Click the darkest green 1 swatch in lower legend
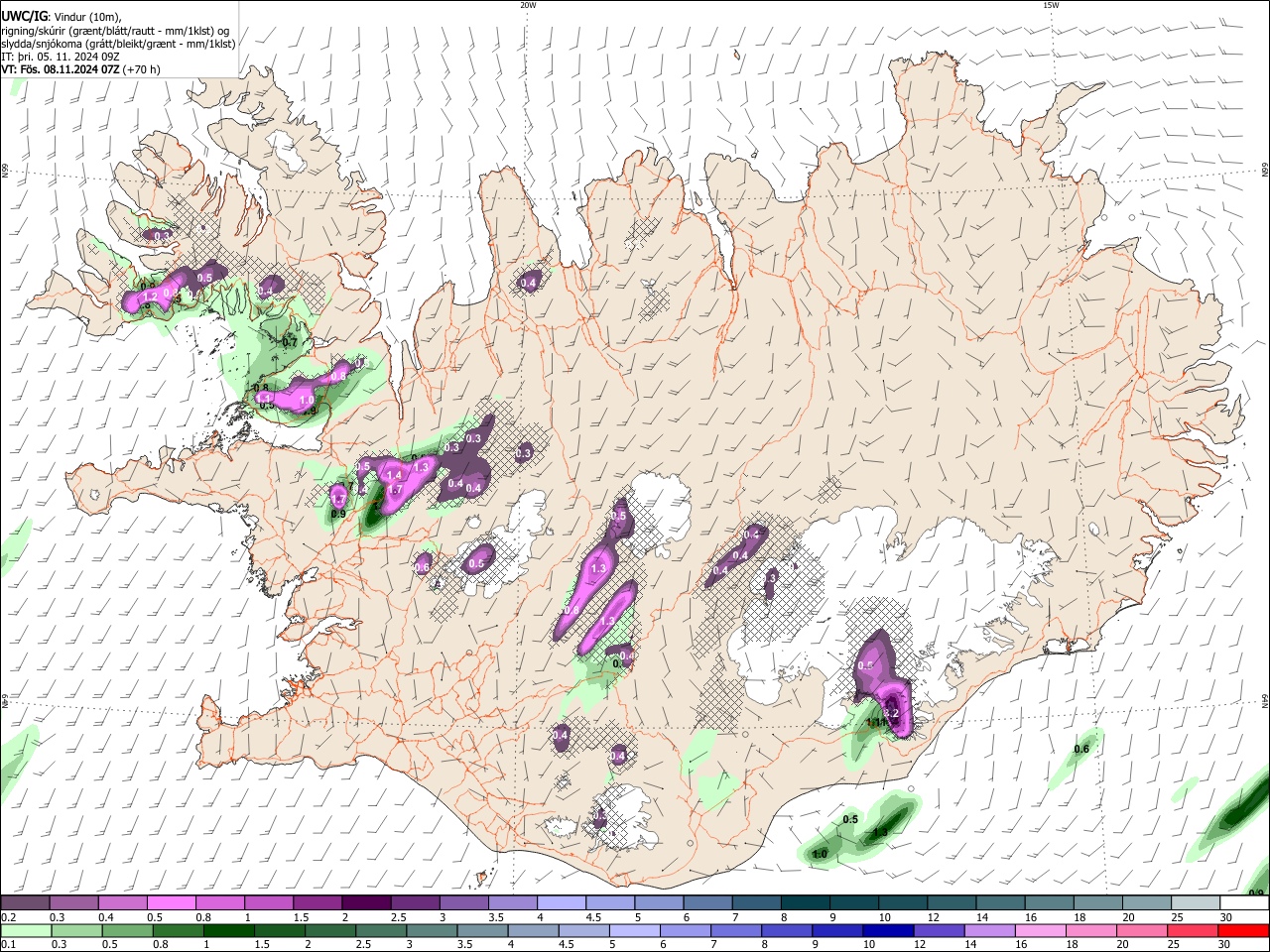Screen dimensions: 1270x952 pos(229,930)
